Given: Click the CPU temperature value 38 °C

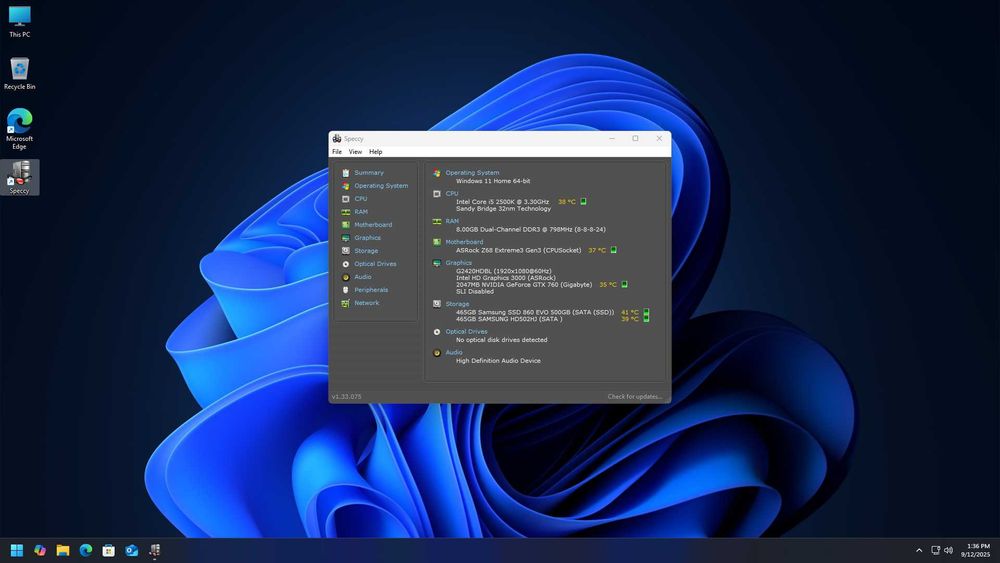Looking at the screenshot, I should (x=566, y=201).
